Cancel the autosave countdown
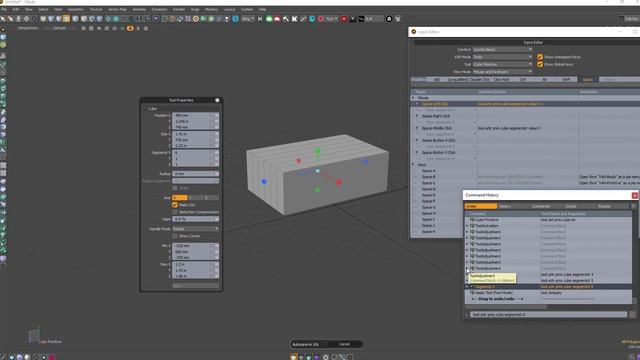Image resolution: width=640 pixels, height=360 pixels. [344, 344]
